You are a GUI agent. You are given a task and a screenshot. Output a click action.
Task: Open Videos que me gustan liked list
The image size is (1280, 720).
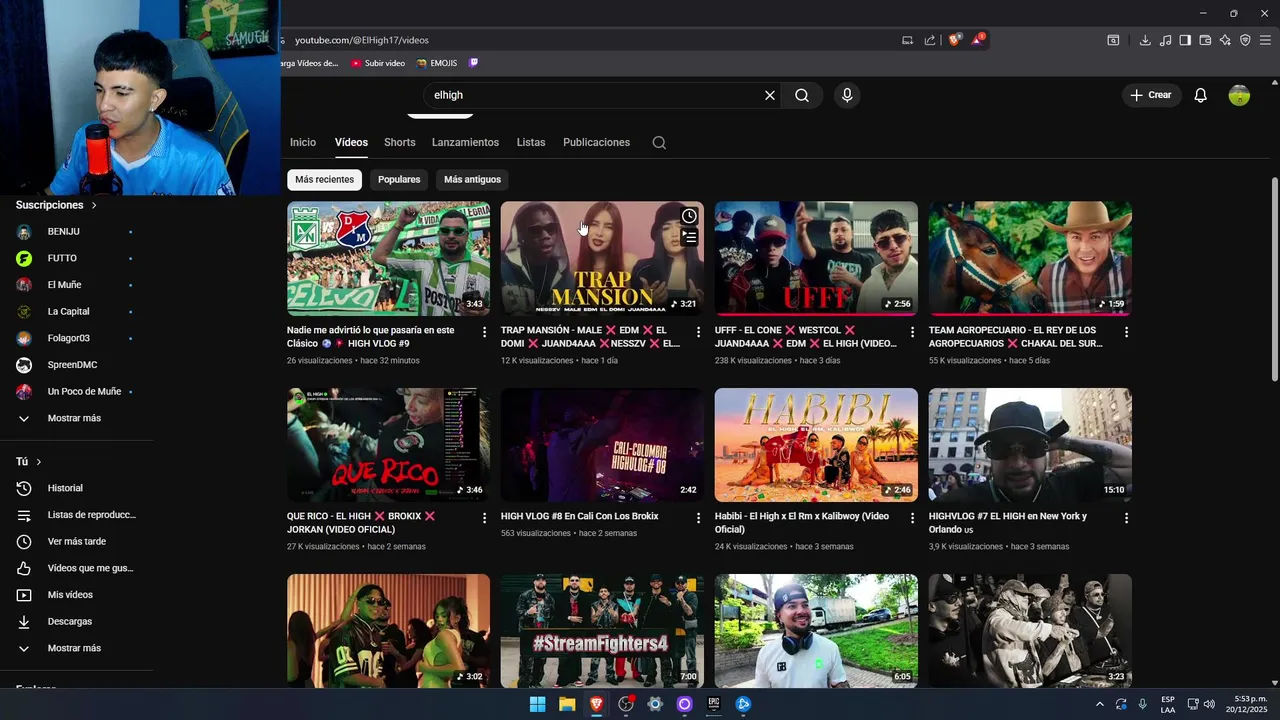click(74, 568)
